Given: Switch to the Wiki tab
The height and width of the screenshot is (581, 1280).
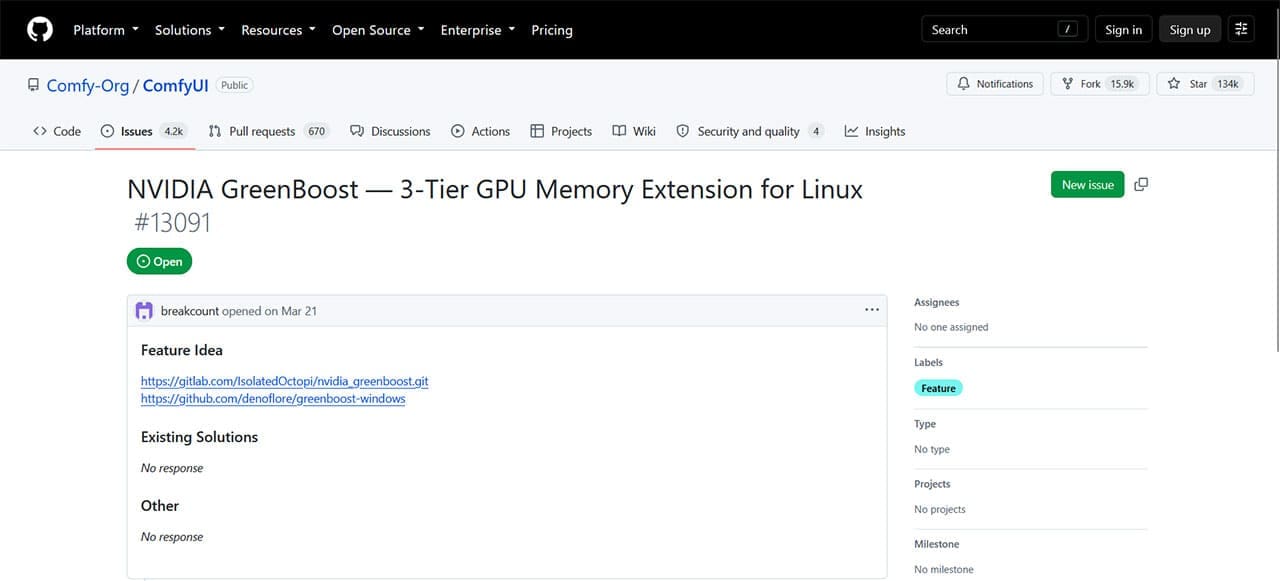Looking at the screenshot, I should pos(634,131).
